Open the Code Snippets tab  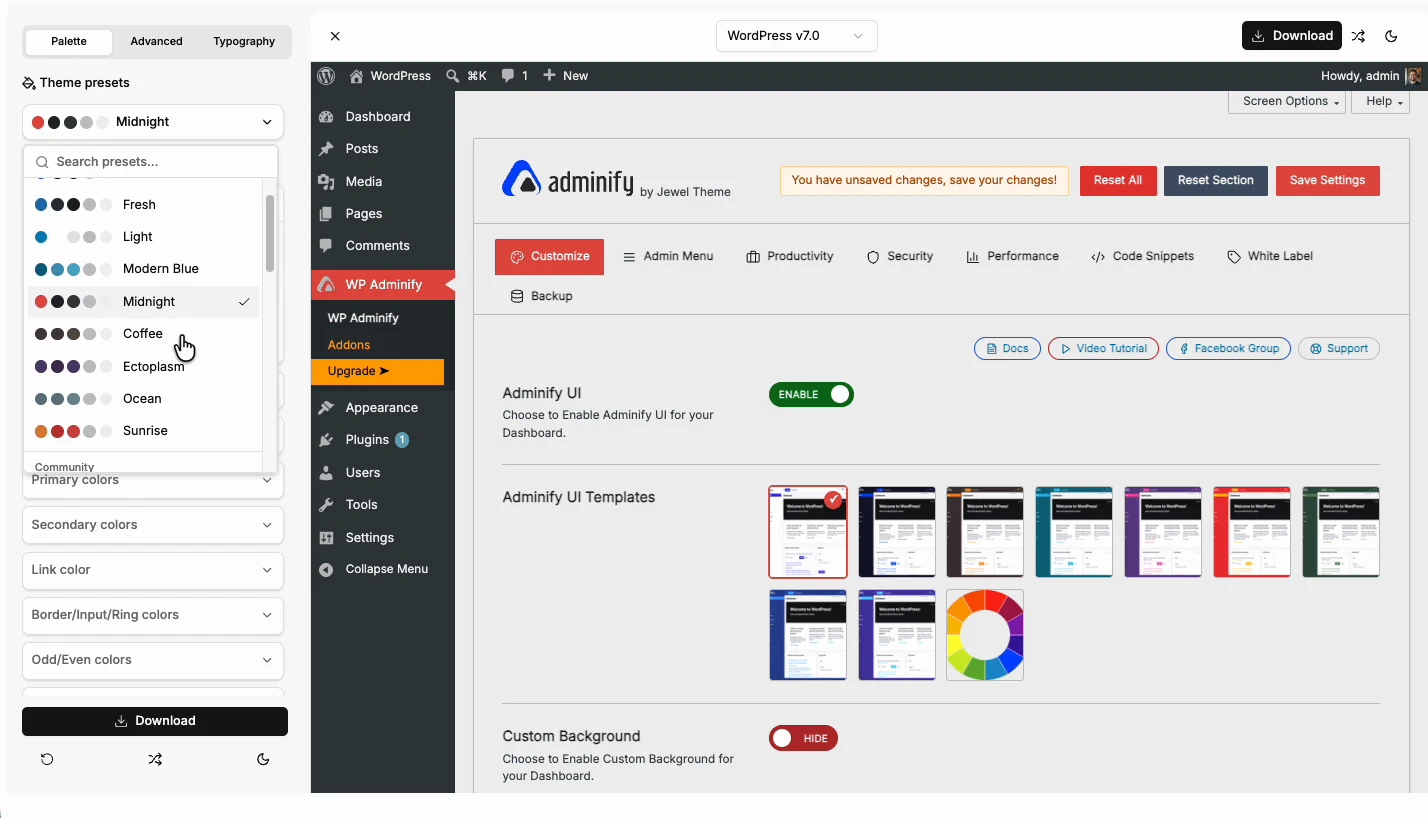pos(1142,256)
